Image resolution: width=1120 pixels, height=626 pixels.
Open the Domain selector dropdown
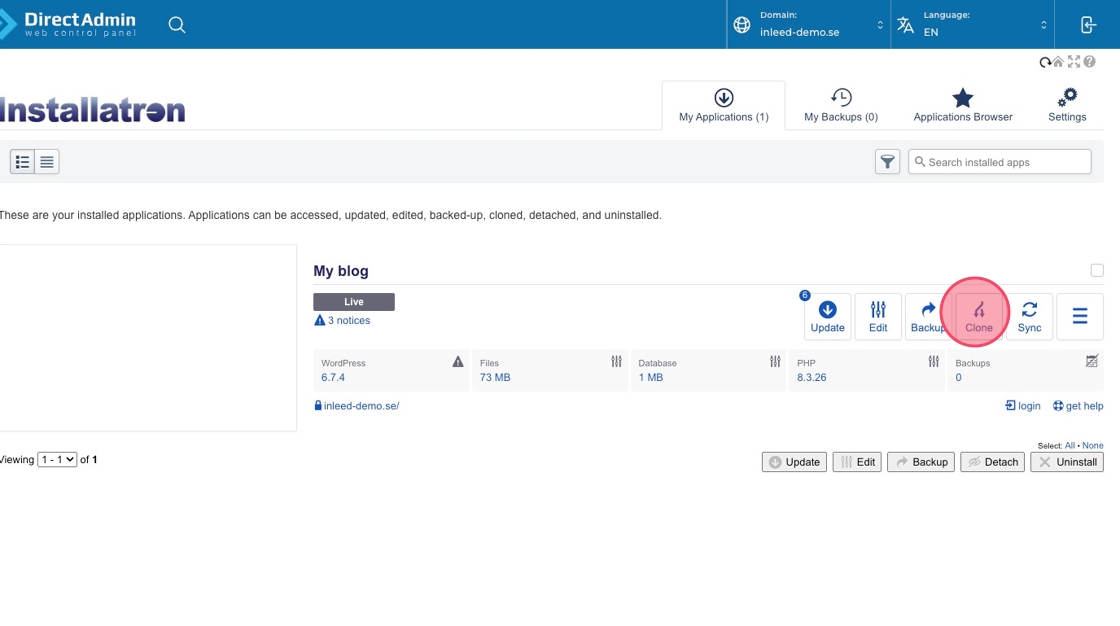point(809,25)
